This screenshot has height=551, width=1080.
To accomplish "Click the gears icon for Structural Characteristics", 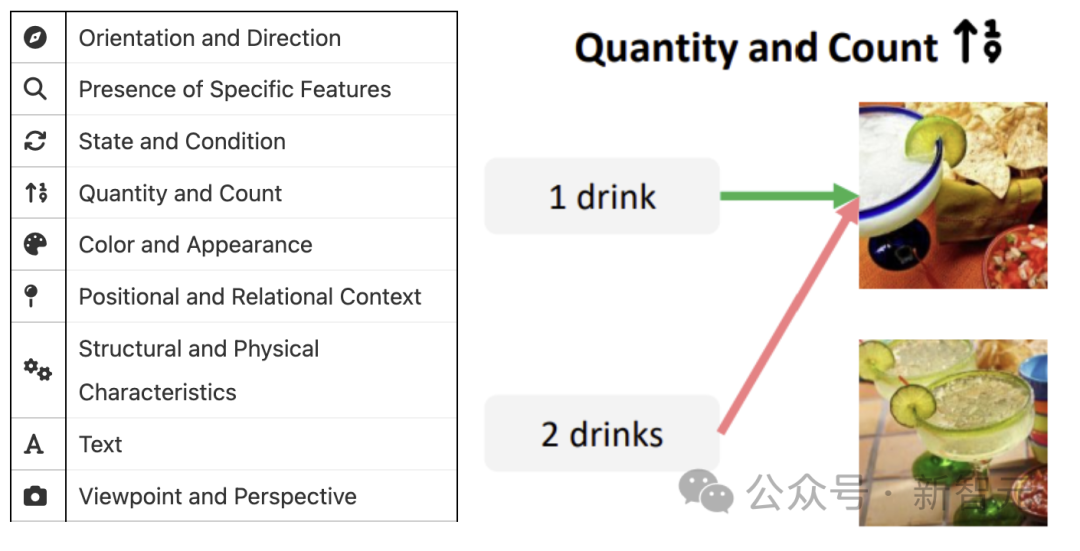I will (37, 370).
